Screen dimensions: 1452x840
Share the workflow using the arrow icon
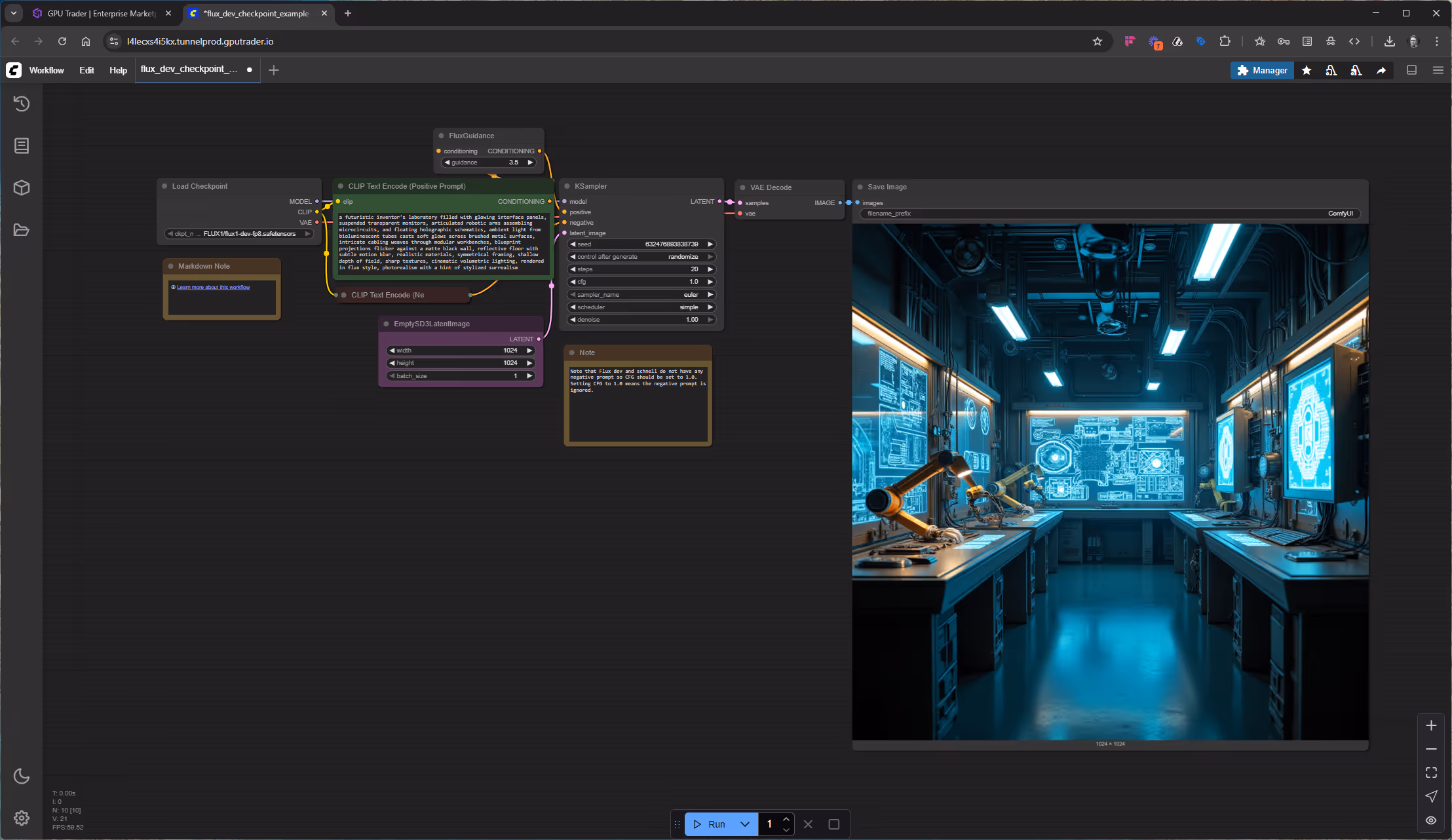coord(1381,70)
